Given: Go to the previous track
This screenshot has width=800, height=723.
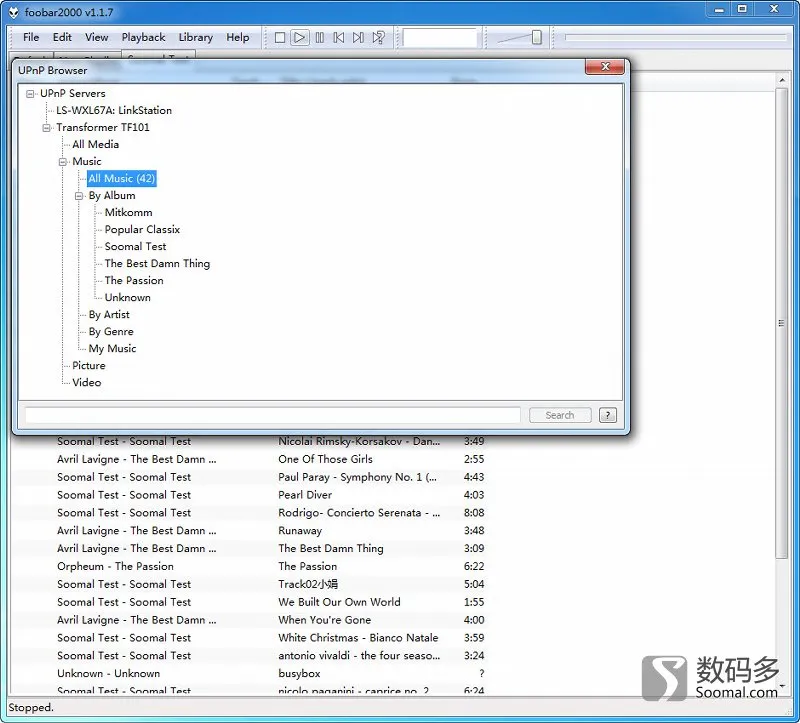Looking at the screenshot, I should click(339, 37).
